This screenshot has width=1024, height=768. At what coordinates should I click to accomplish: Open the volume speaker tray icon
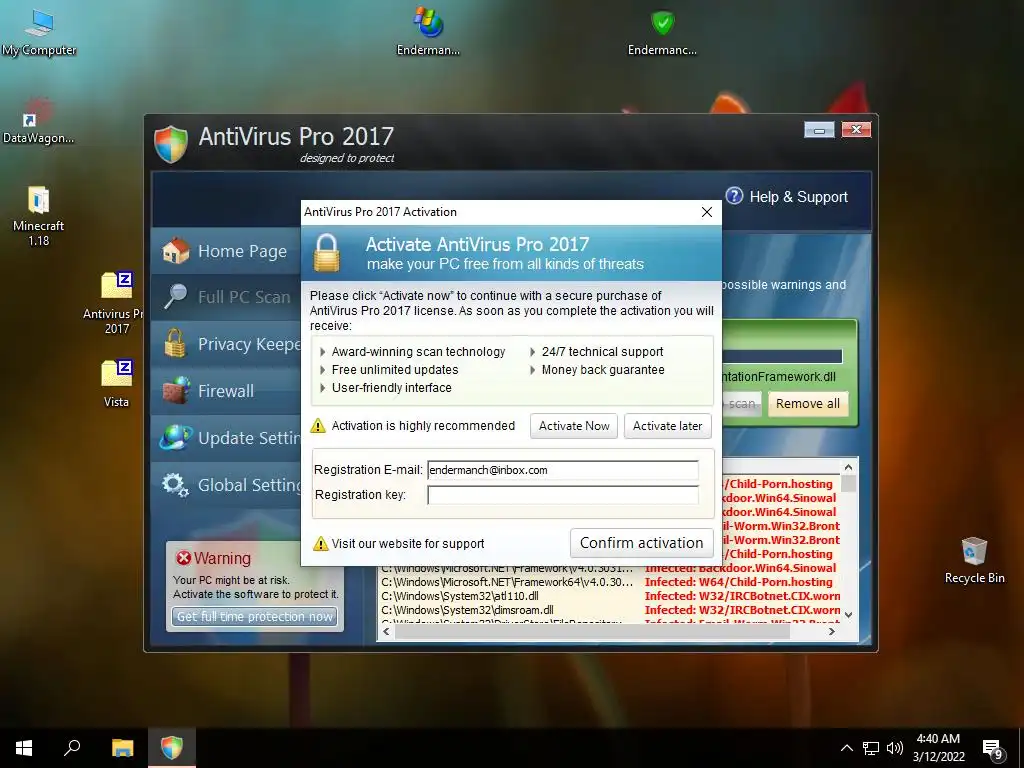(895, 748)
